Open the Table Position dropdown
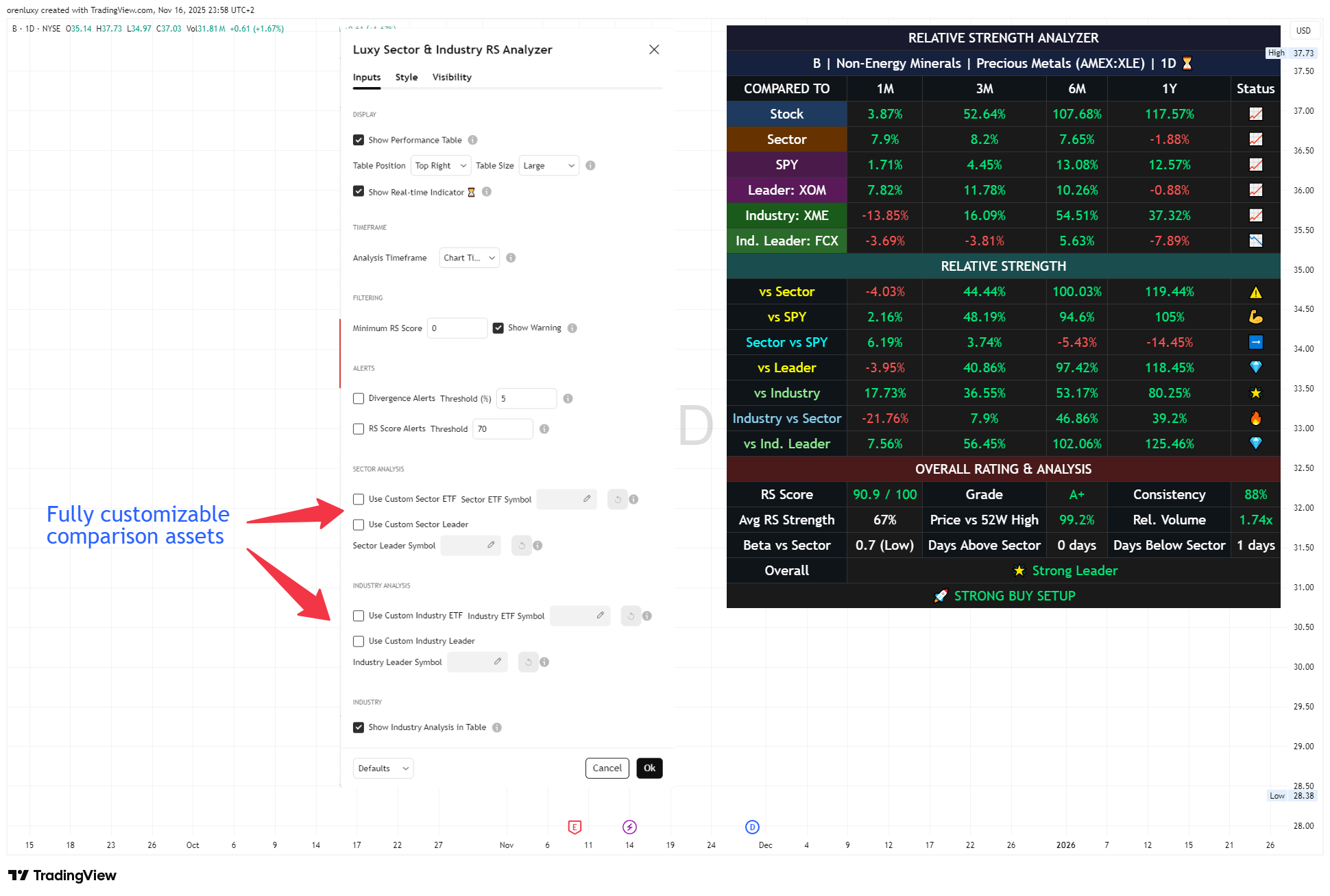Image resolution: width=1330 pixels, height=896 pixels. 441,165
